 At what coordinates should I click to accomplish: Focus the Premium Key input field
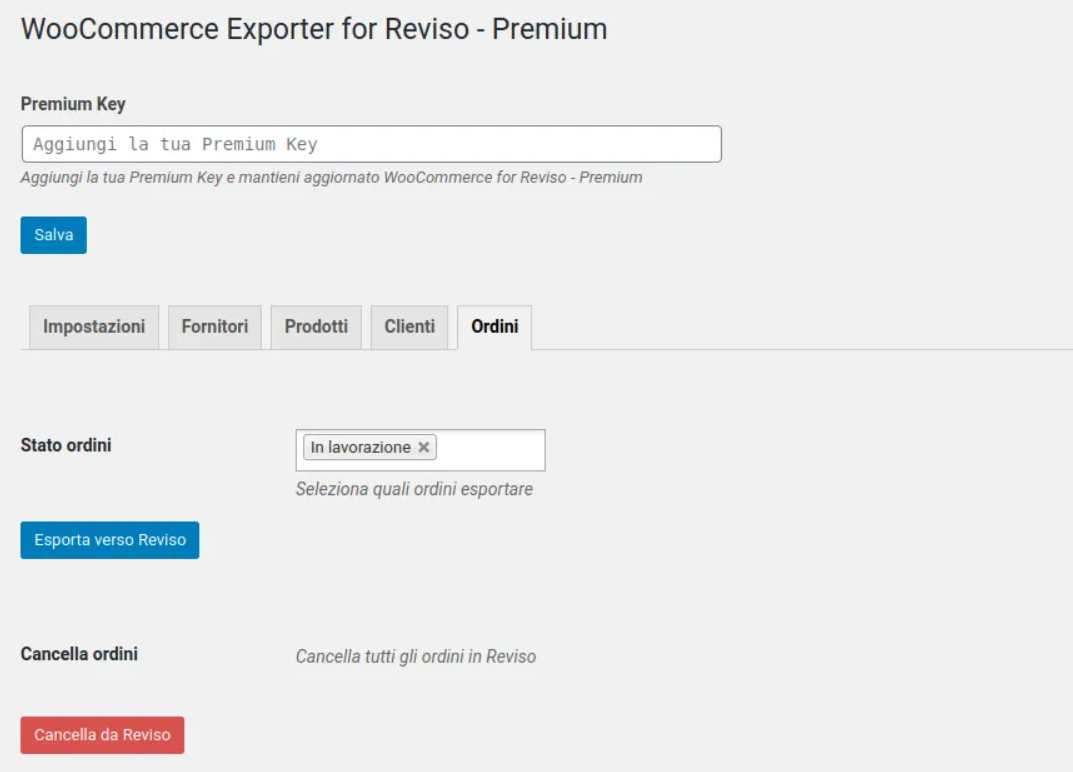(371, 144)
